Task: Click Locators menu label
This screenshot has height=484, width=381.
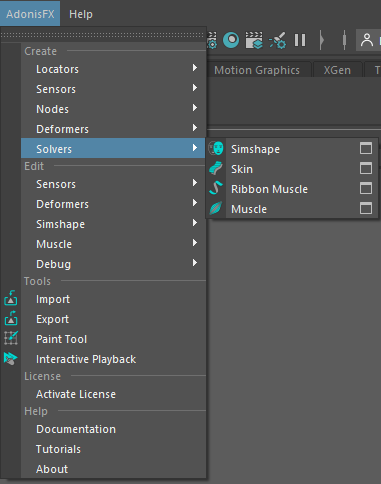Action: pyautogui.click(x=57, y=69)
